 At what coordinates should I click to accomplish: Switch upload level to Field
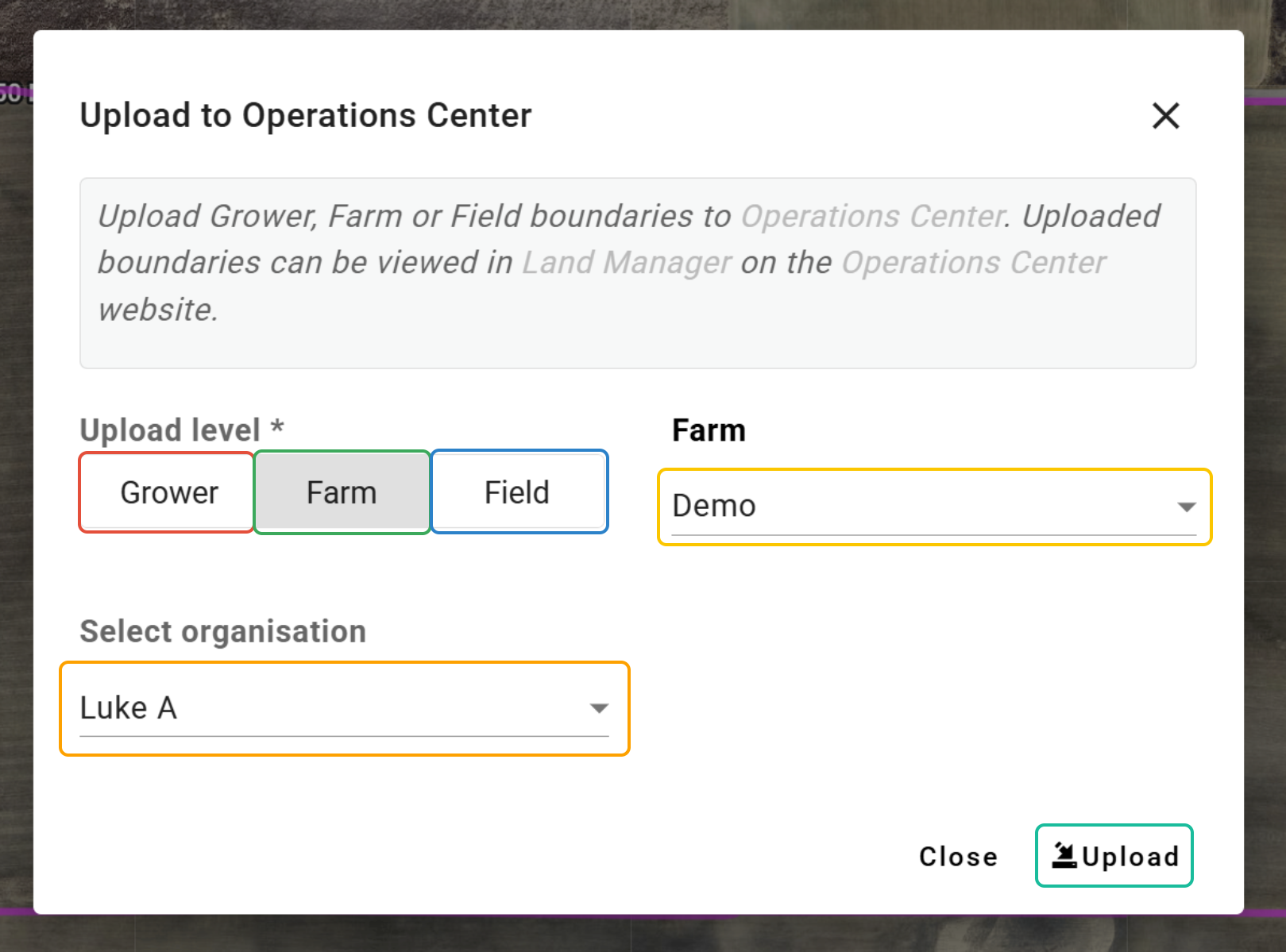[x=519, y=492]
